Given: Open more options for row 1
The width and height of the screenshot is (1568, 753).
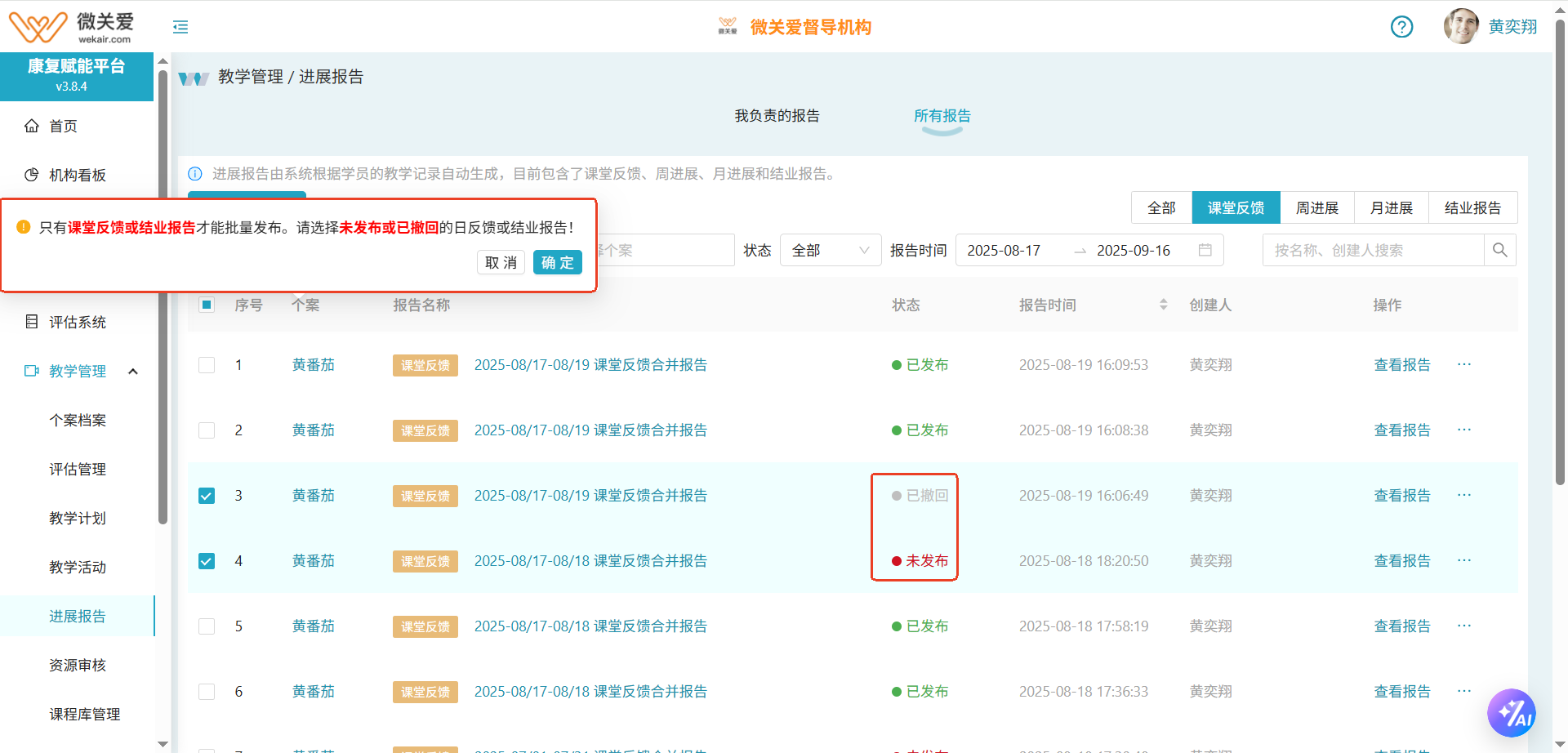Looking at the screenshot, I should (1463, 364).
